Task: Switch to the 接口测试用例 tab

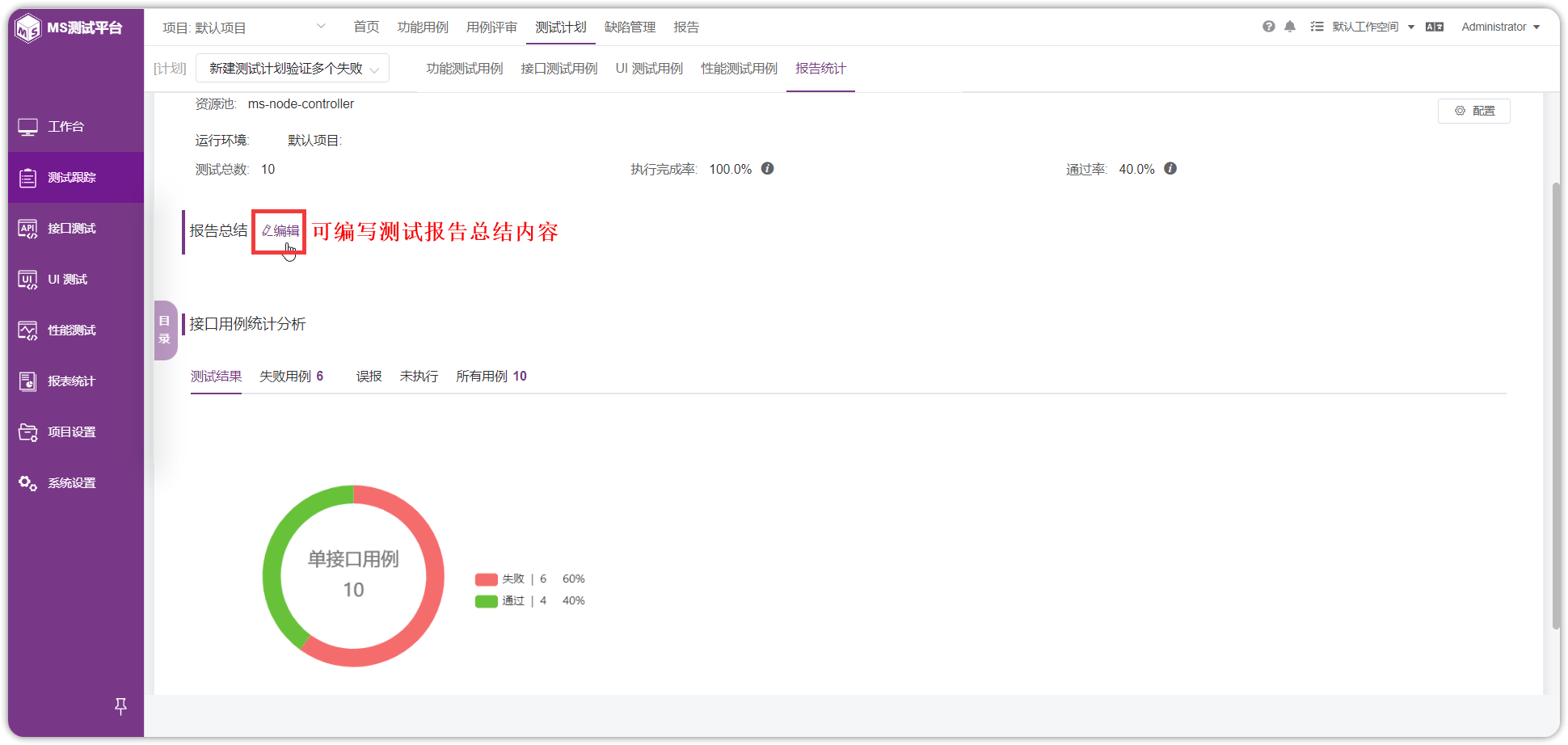Action: (x=559, y=69)
